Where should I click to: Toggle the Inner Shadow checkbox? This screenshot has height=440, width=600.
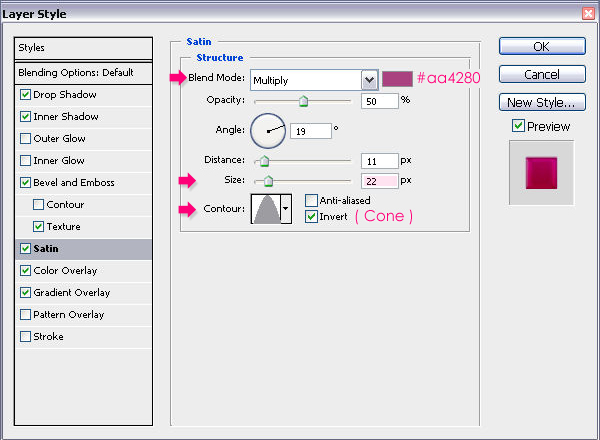25,116
